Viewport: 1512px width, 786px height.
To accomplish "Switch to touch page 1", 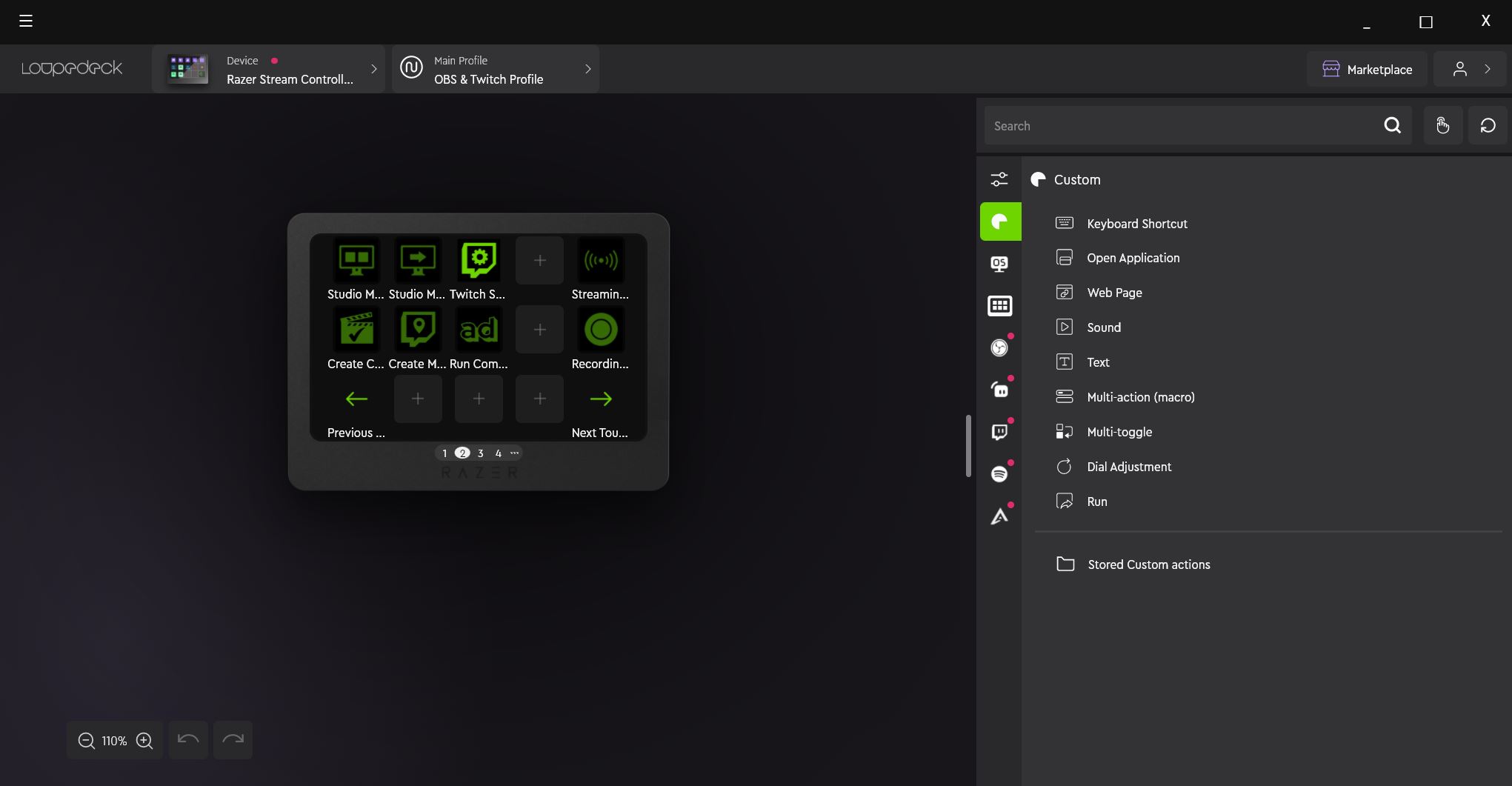I will [x=444, y=453].
